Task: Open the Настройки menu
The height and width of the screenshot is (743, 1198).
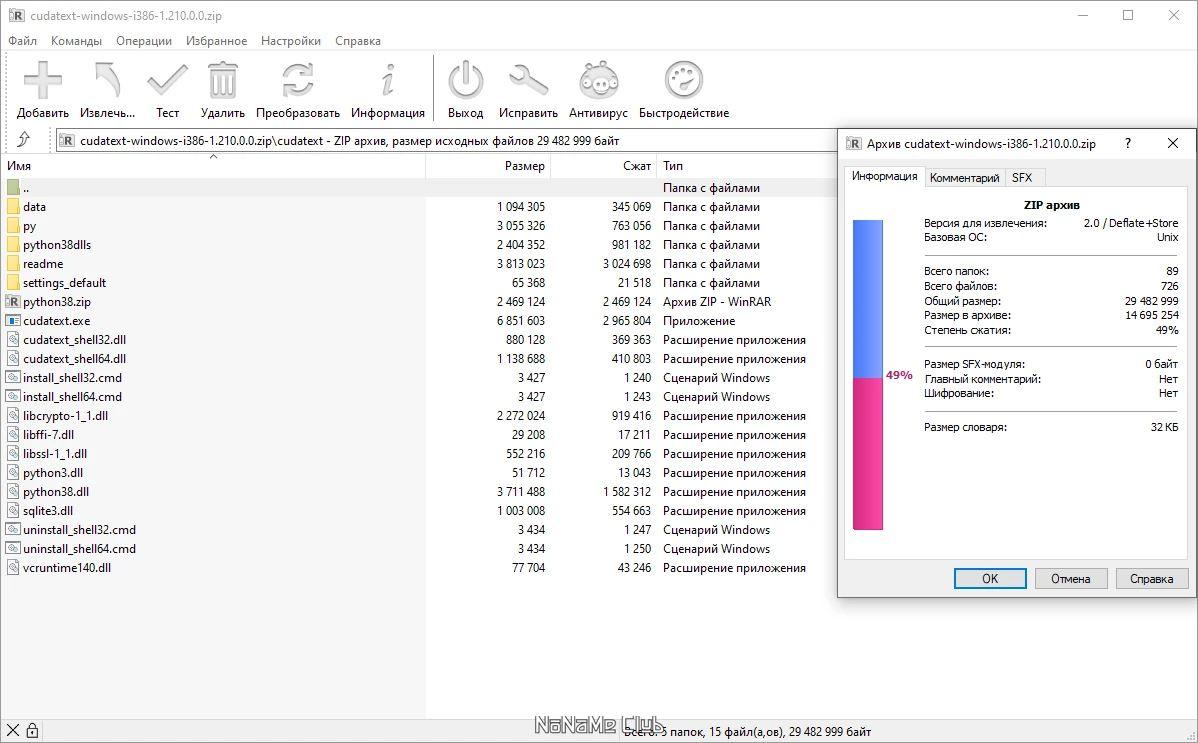Action: point(291,41)
